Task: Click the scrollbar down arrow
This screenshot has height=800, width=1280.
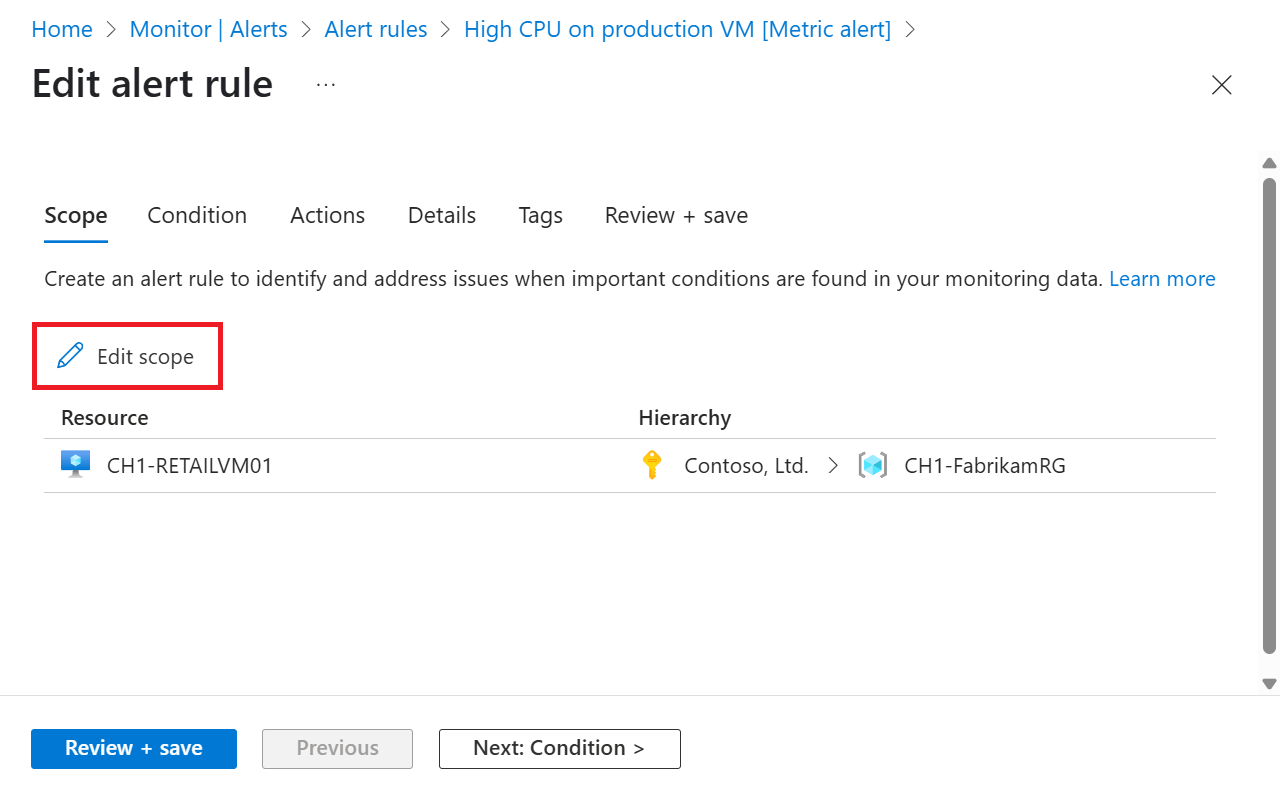Action: (x=1270, y=684)
